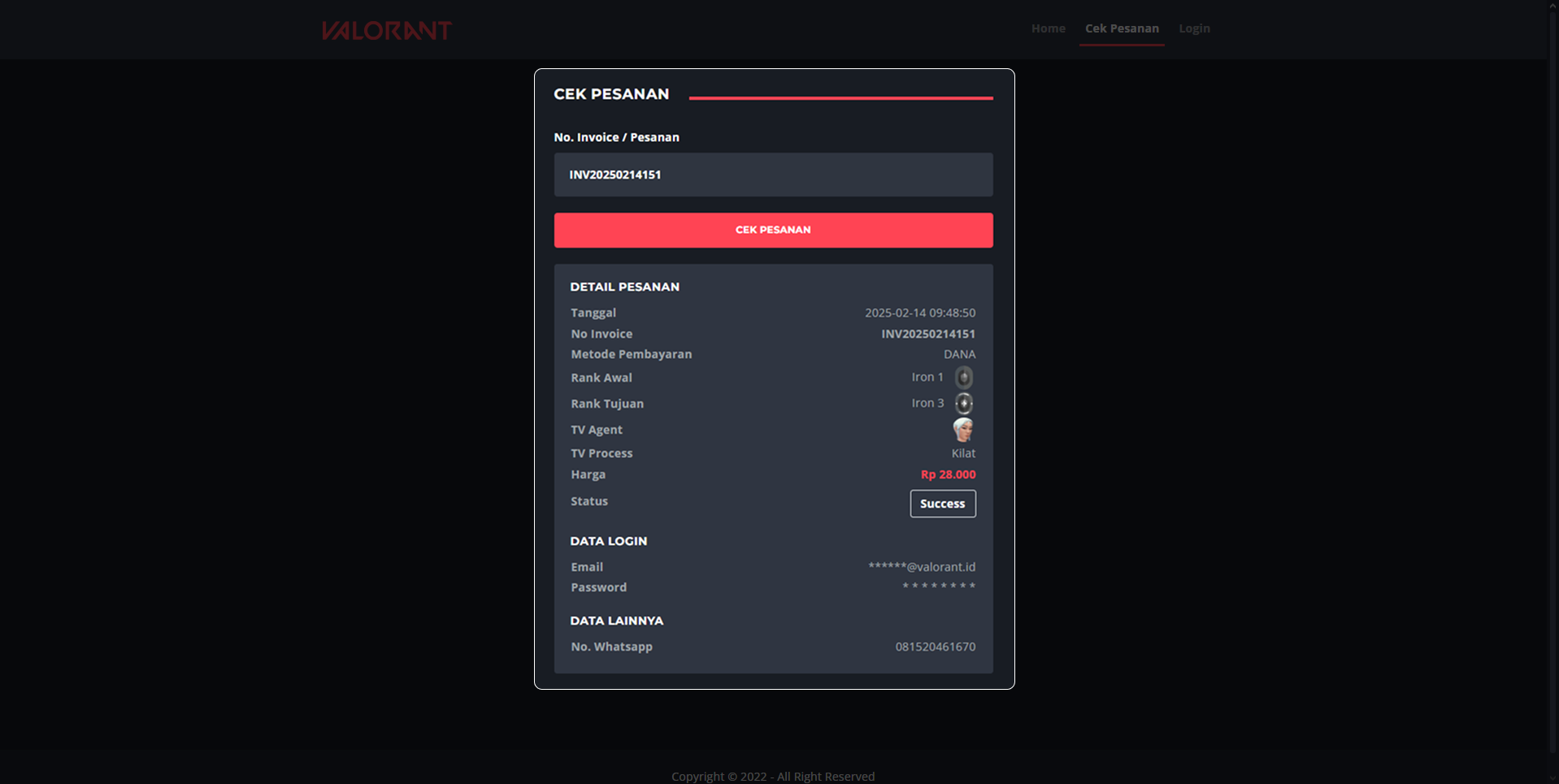This screenshot has width=1559, height=784.
Task: Click the Data Lainnya heading
Action: pos(616,621)
